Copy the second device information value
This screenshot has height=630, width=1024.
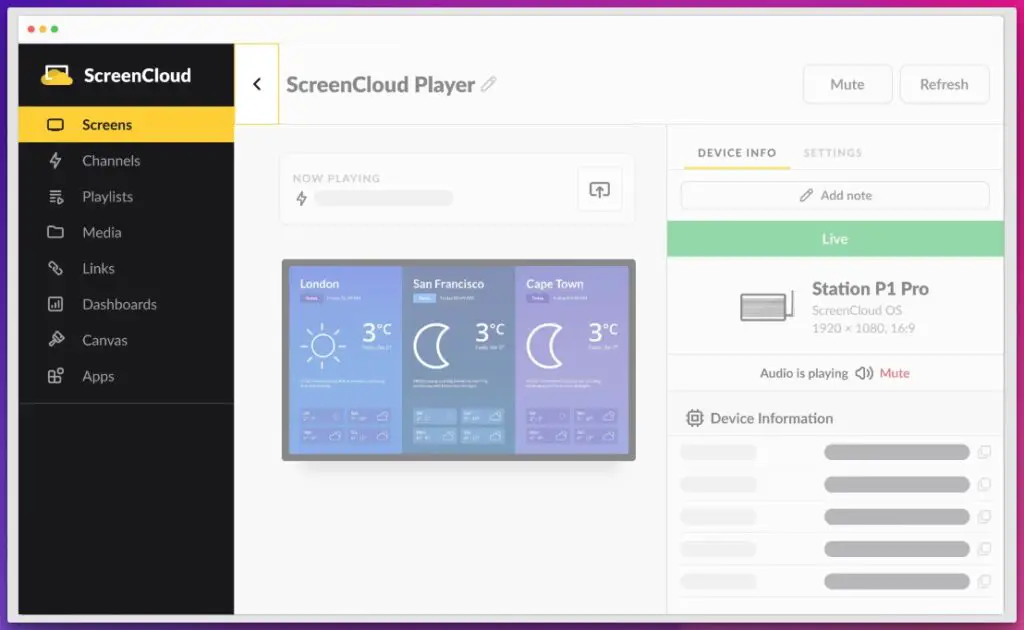coord(984,484)
